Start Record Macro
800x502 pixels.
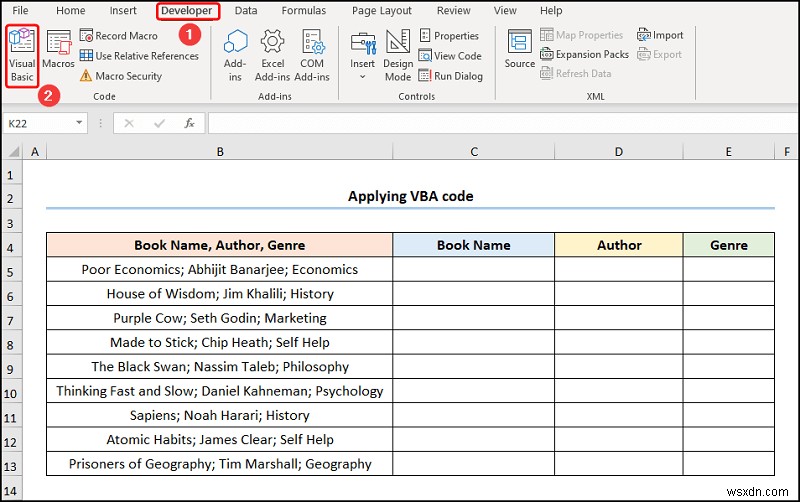point(119,36)
